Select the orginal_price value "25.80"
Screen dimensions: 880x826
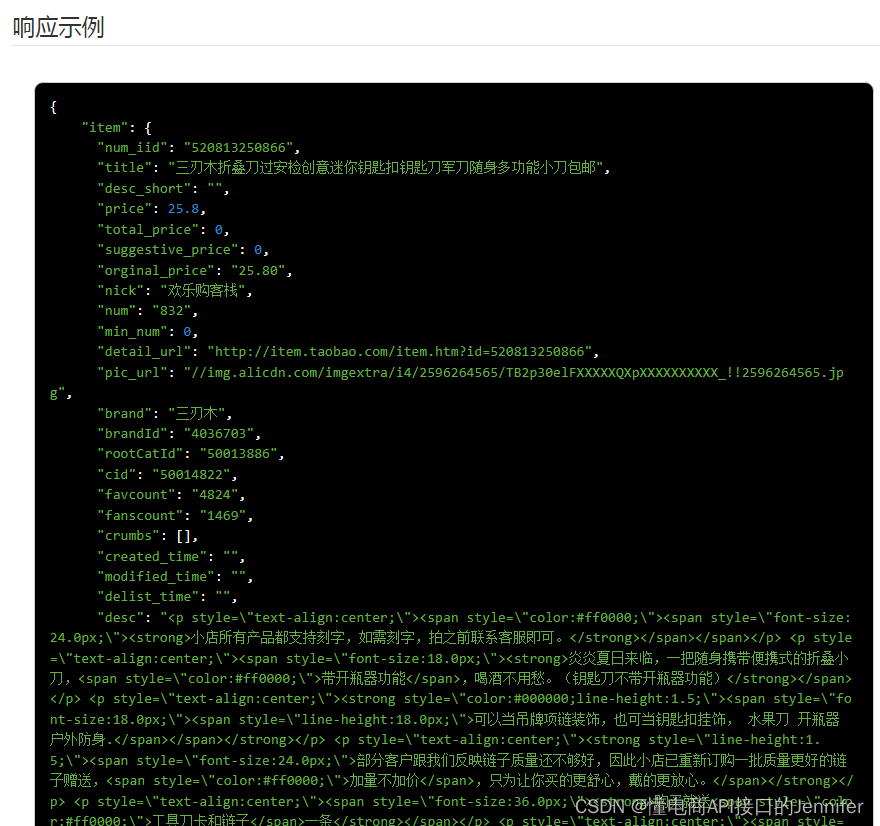(258, 270)
